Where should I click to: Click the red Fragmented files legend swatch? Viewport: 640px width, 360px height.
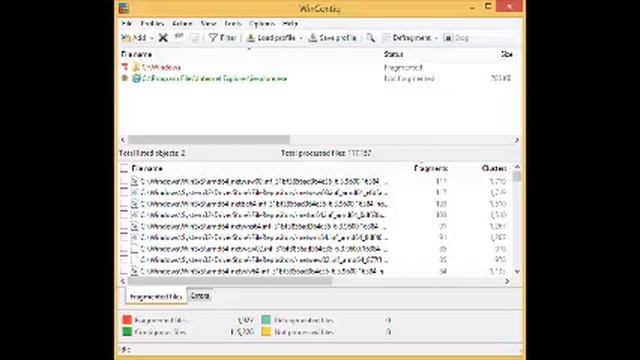pyautogui.click(x=127, y=320)
